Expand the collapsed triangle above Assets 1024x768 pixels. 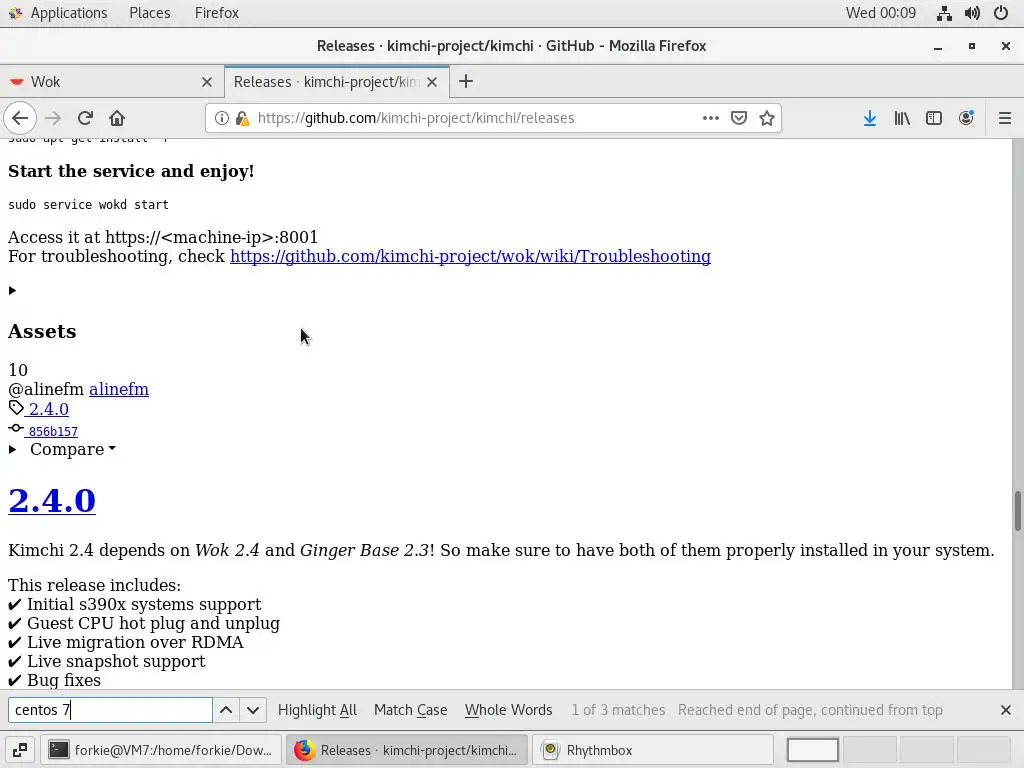(12, 291)
